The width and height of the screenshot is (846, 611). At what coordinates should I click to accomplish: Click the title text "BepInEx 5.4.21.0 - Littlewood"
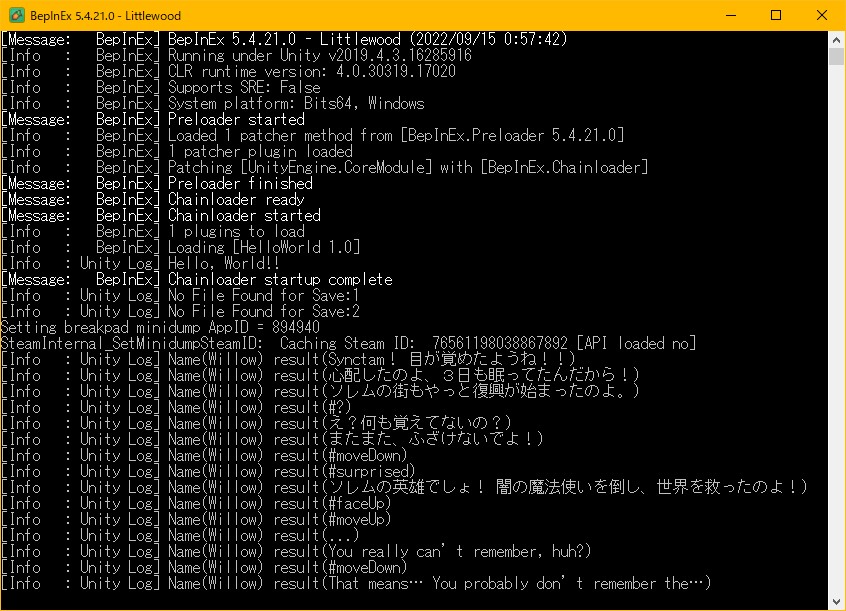[105, 16]
